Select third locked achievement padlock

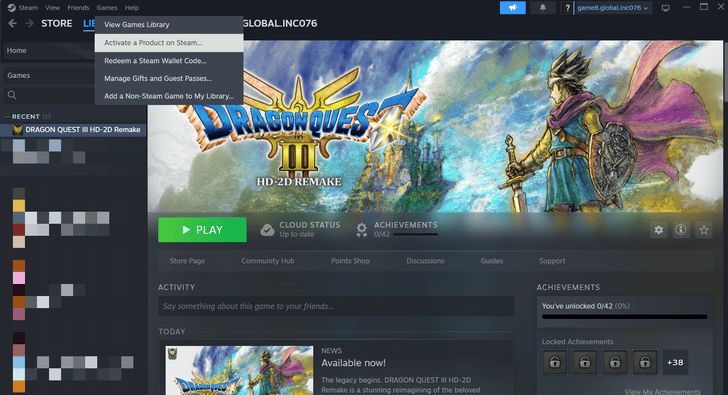tap(615, 362)
